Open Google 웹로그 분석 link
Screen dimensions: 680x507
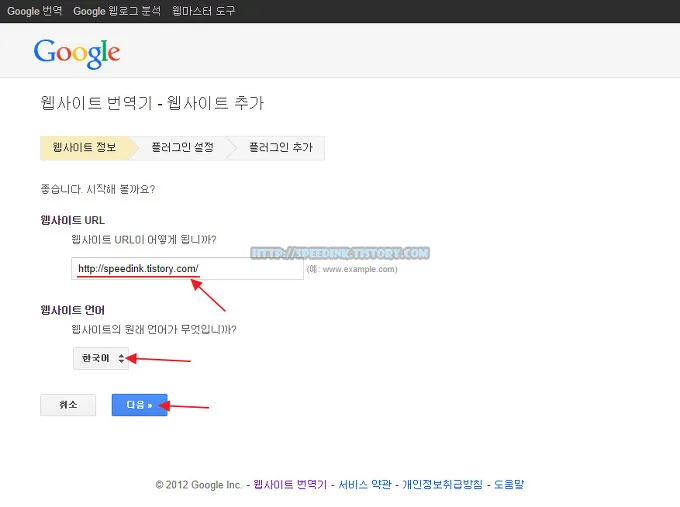tap(117, 11)
